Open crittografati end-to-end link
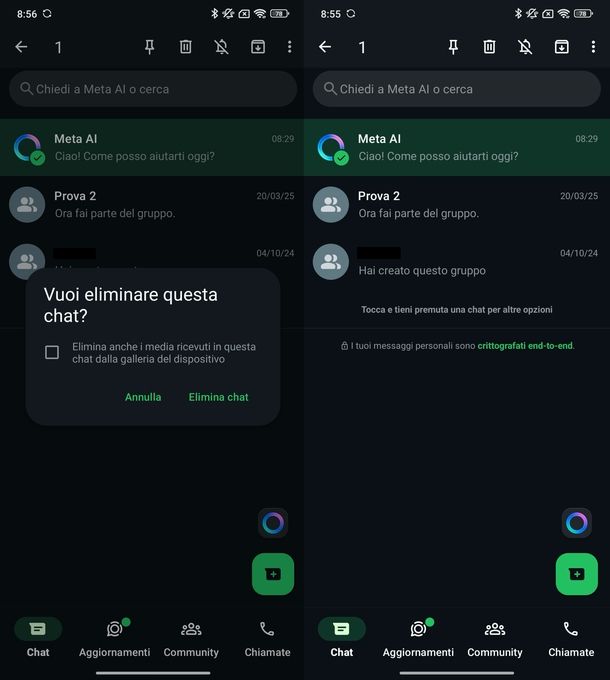Viewport: 610px width, 680px height. coord(525,346)
